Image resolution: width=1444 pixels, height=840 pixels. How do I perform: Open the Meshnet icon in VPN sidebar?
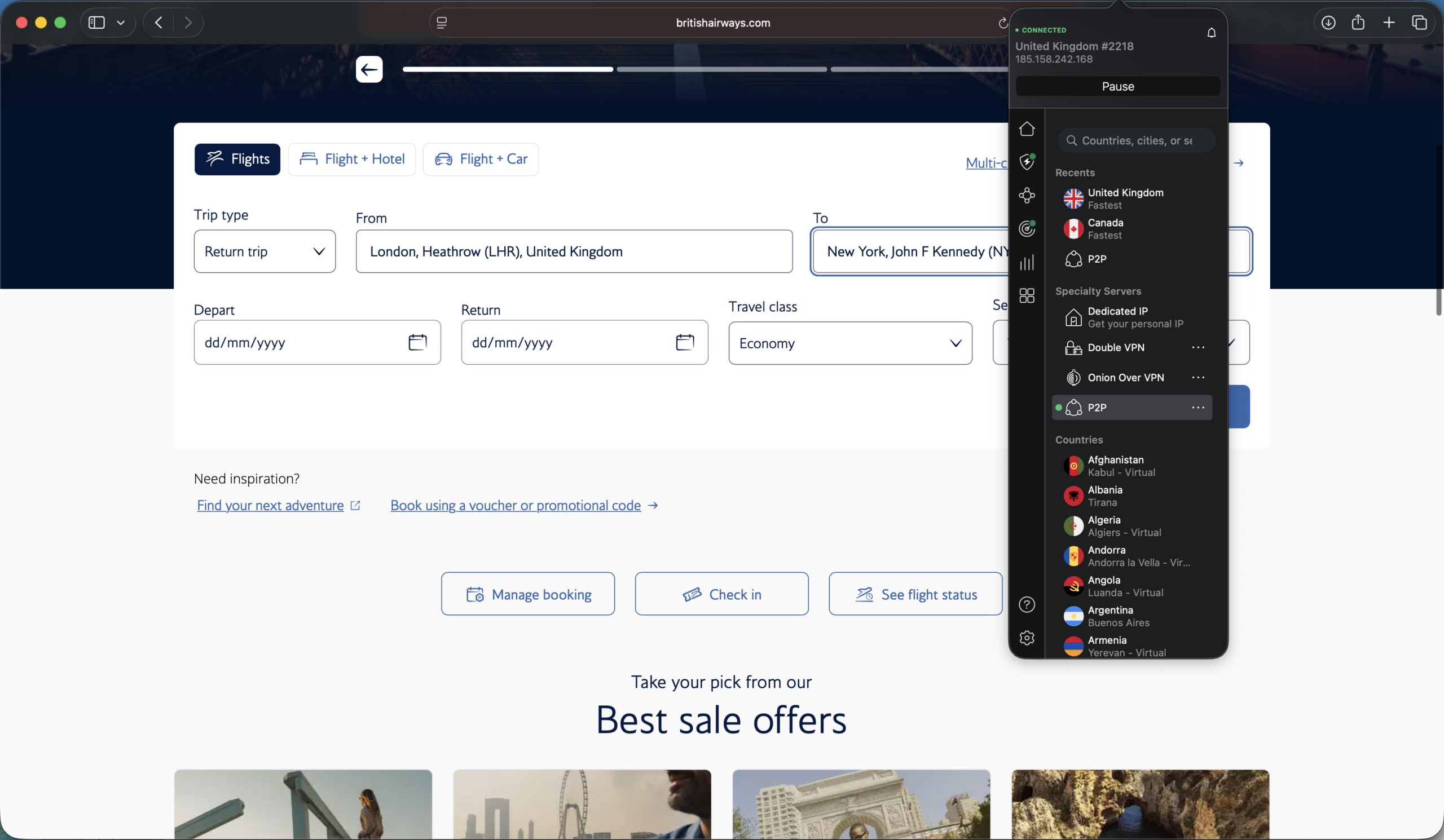(1027, 195)
